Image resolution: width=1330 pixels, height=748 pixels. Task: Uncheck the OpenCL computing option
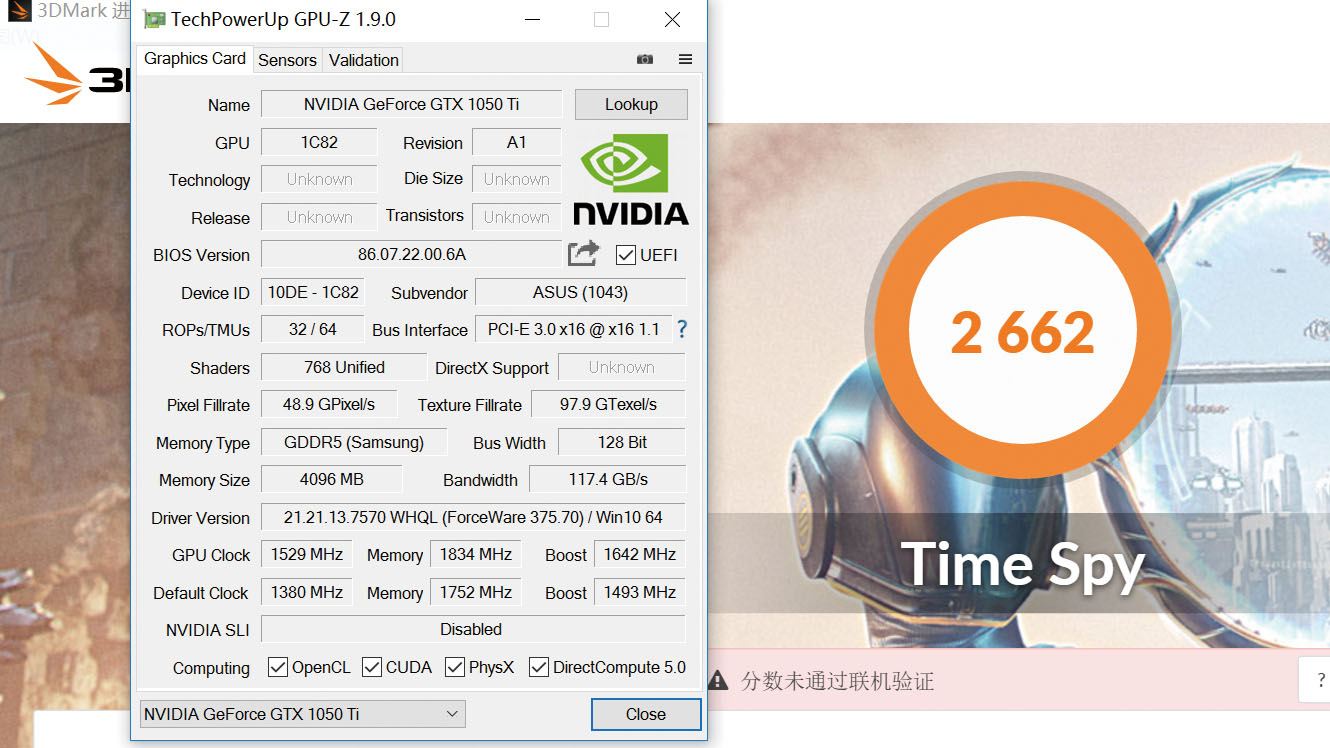pyautogui.click(x=277, y=666)
